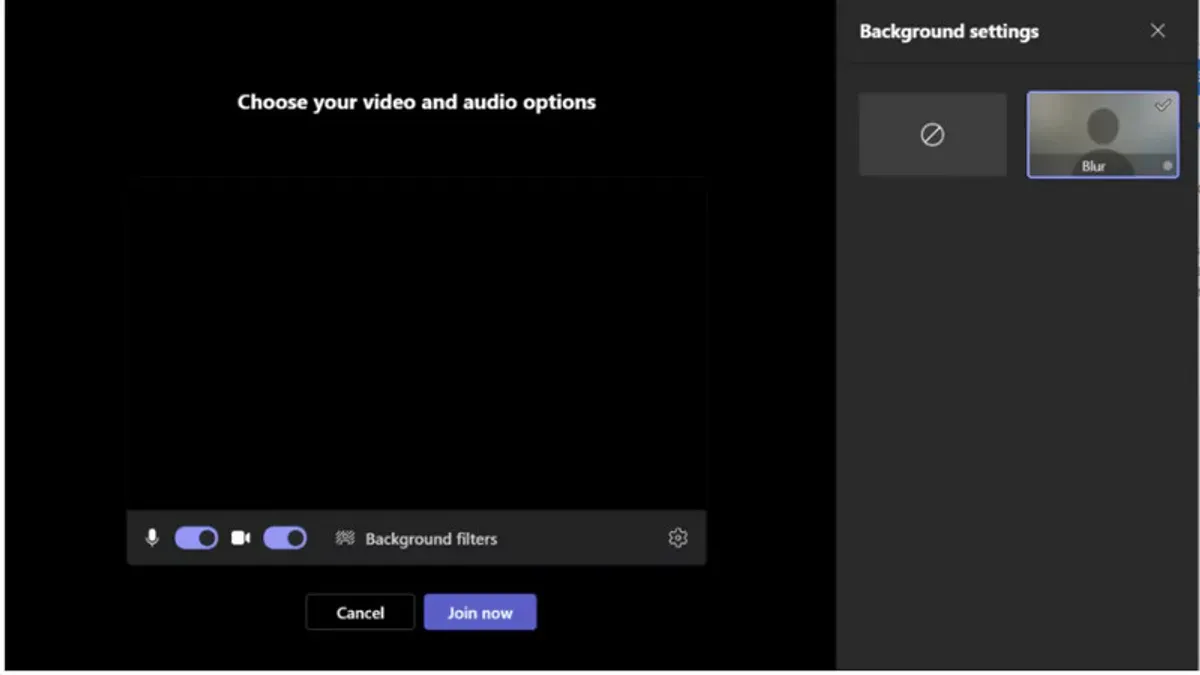The height and width of the screenshot is (675, 1200).
Task: Close the Background settings panel
Action: pyautogui.click(x=1158, y=31)
